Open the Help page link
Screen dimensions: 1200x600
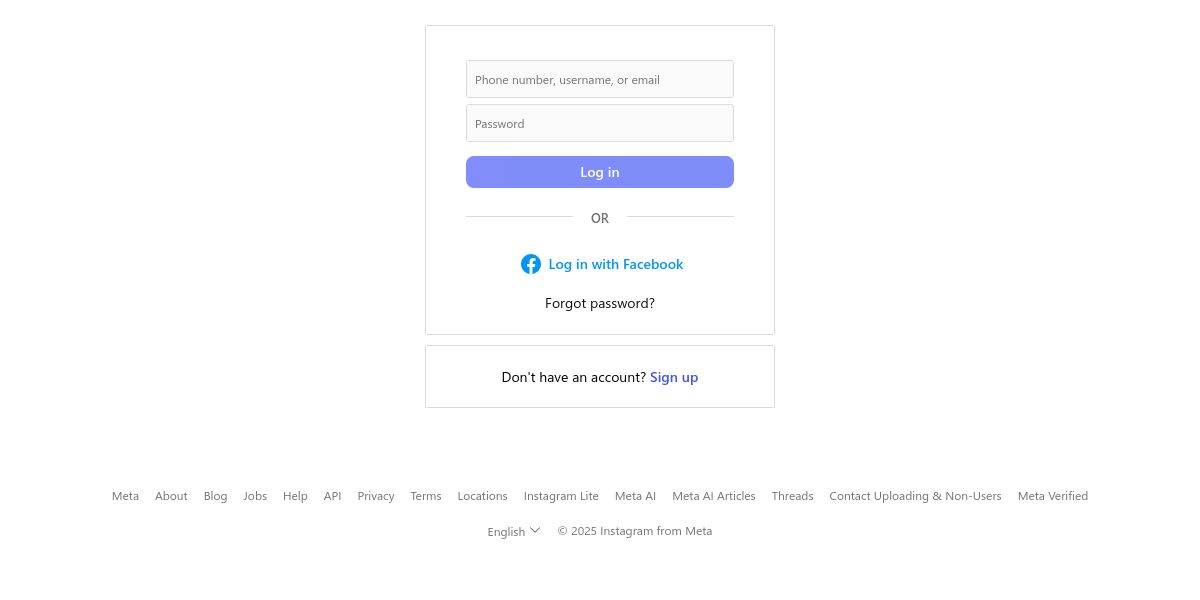coord(295,496)
